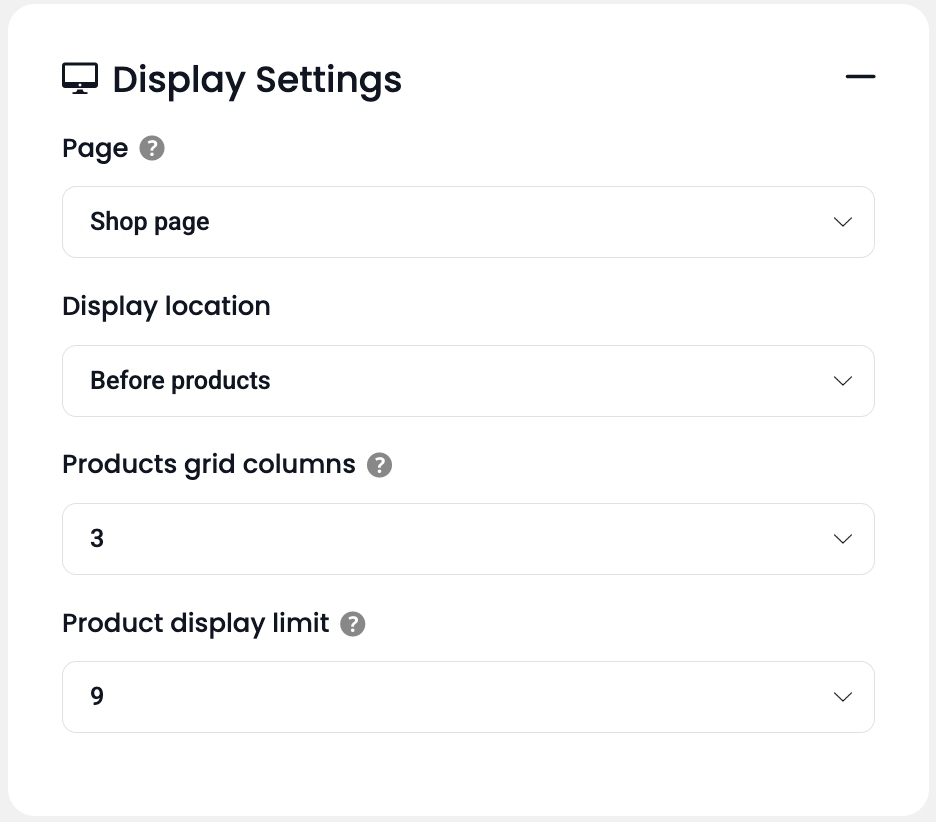Screen dimensions: 936x822
Task: Click the Display Settings heading text
Action: pos(257,79)
